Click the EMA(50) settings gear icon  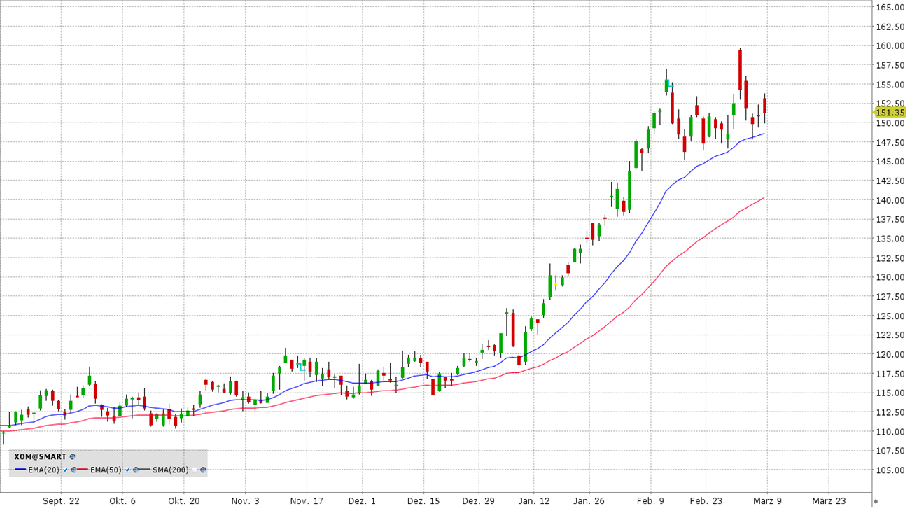[136, 470]
